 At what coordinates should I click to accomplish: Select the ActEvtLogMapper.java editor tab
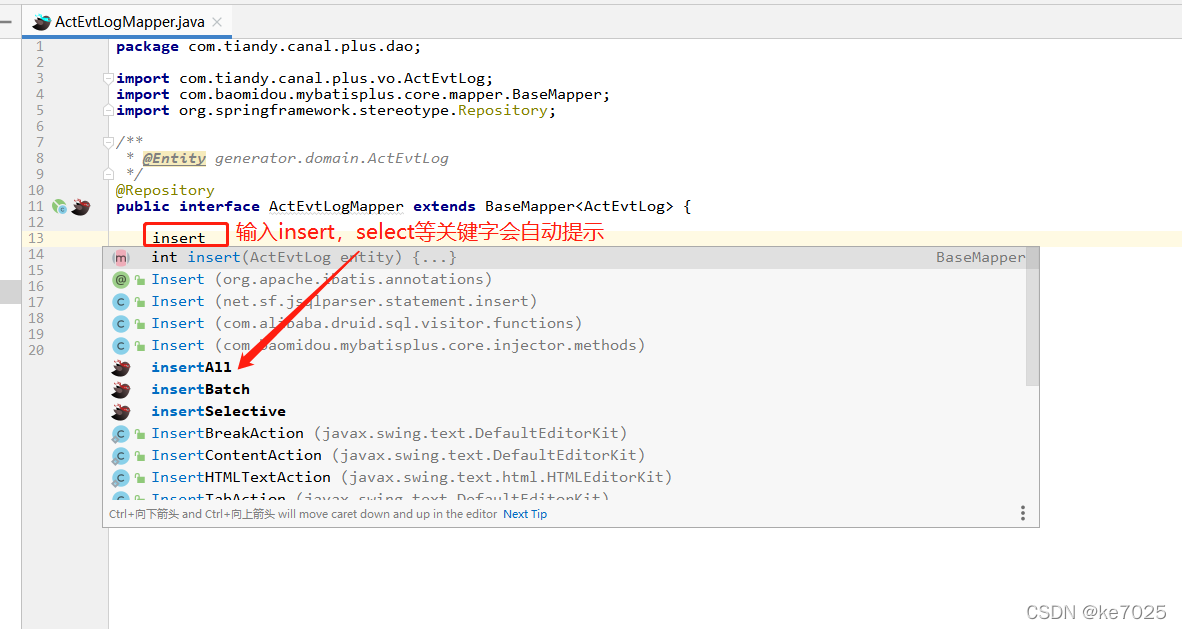[129, 22]
